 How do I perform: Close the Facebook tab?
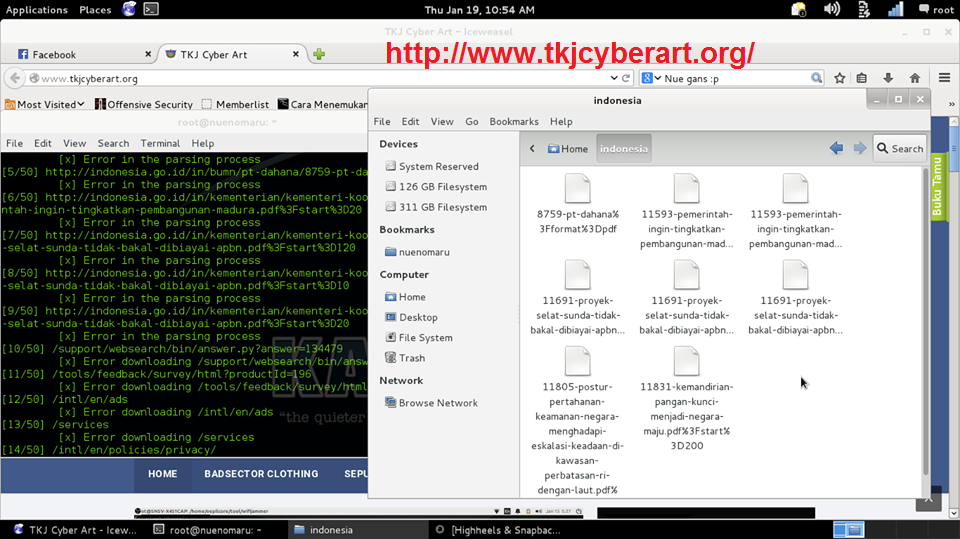coord(148,55)
